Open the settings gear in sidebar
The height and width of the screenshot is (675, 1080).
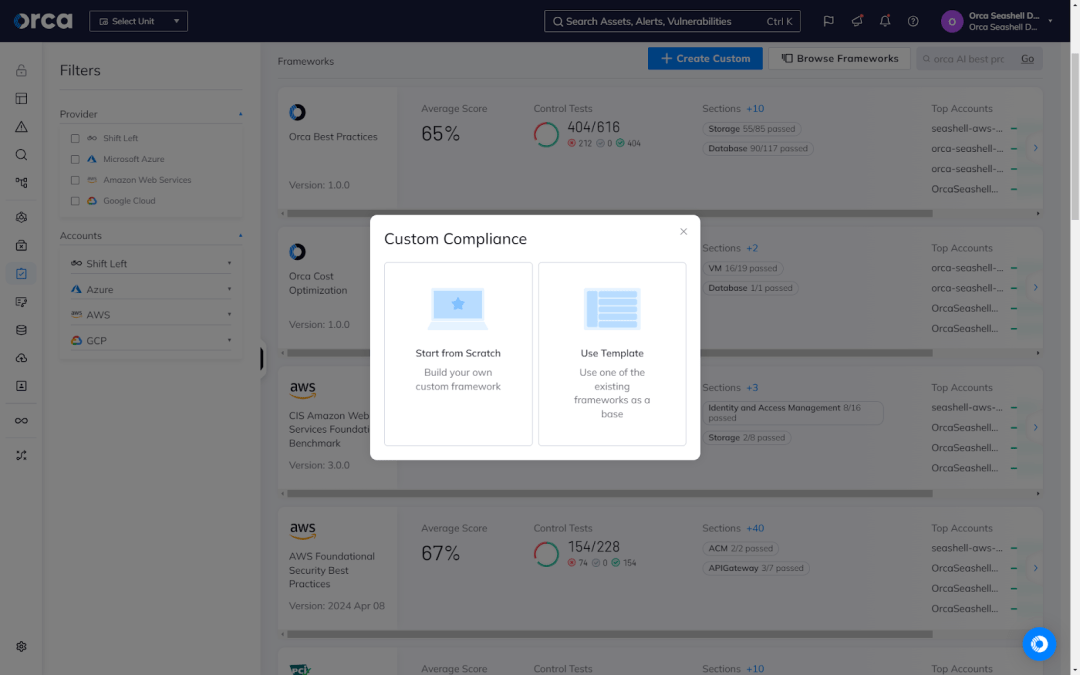pyautogui.click(x=21, y=647)
